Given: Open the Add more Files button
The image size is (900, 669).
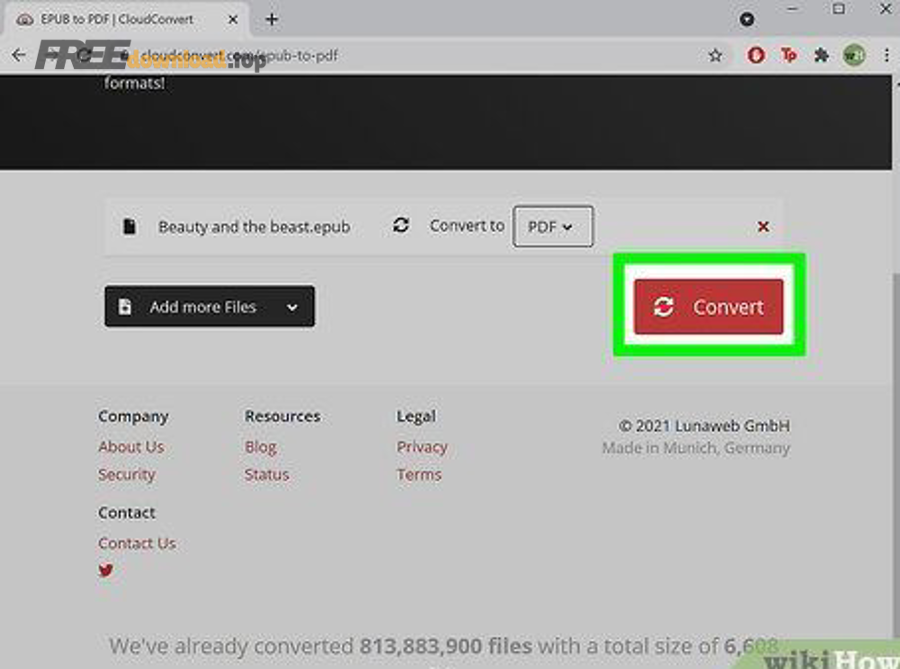Looking at the screenshot, I should pos(210,306).
